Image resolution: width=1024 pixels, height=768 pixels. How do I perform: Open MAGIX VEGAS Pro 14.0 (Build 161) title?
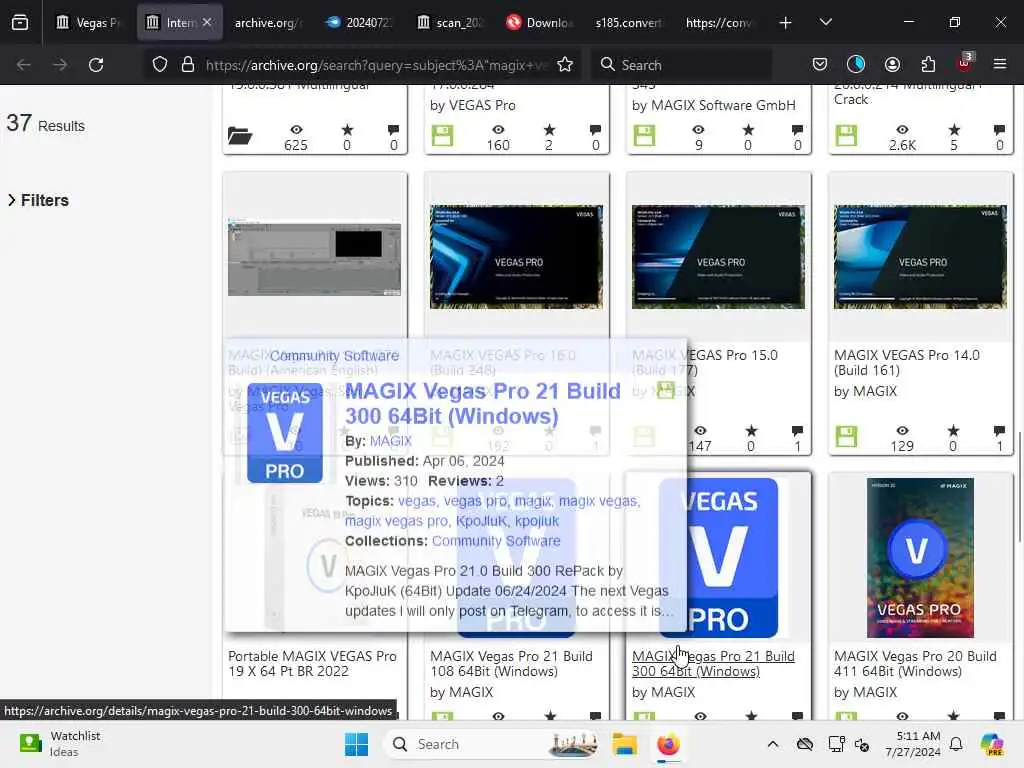coord(906,362)
